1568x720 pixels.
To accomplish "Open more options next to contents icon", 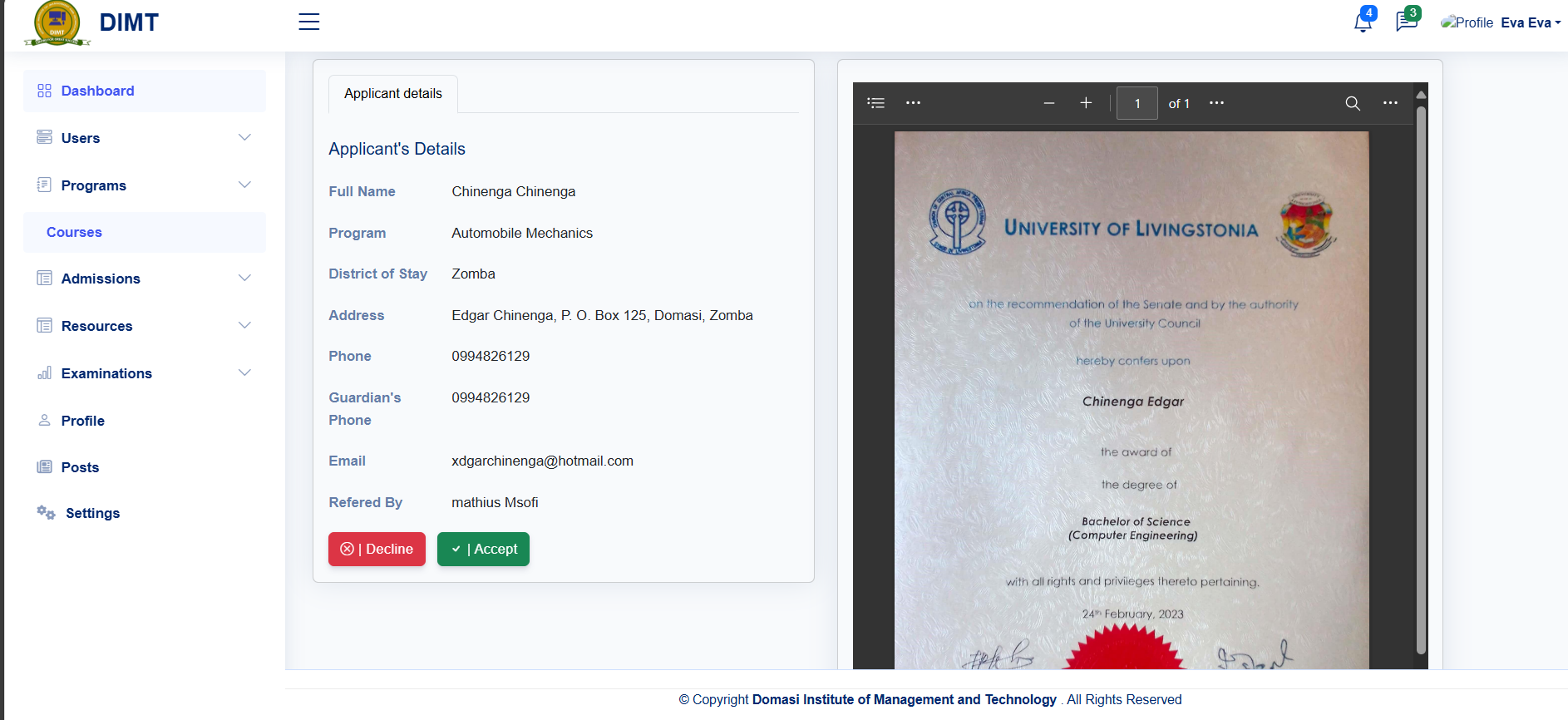I will point(913,103).
